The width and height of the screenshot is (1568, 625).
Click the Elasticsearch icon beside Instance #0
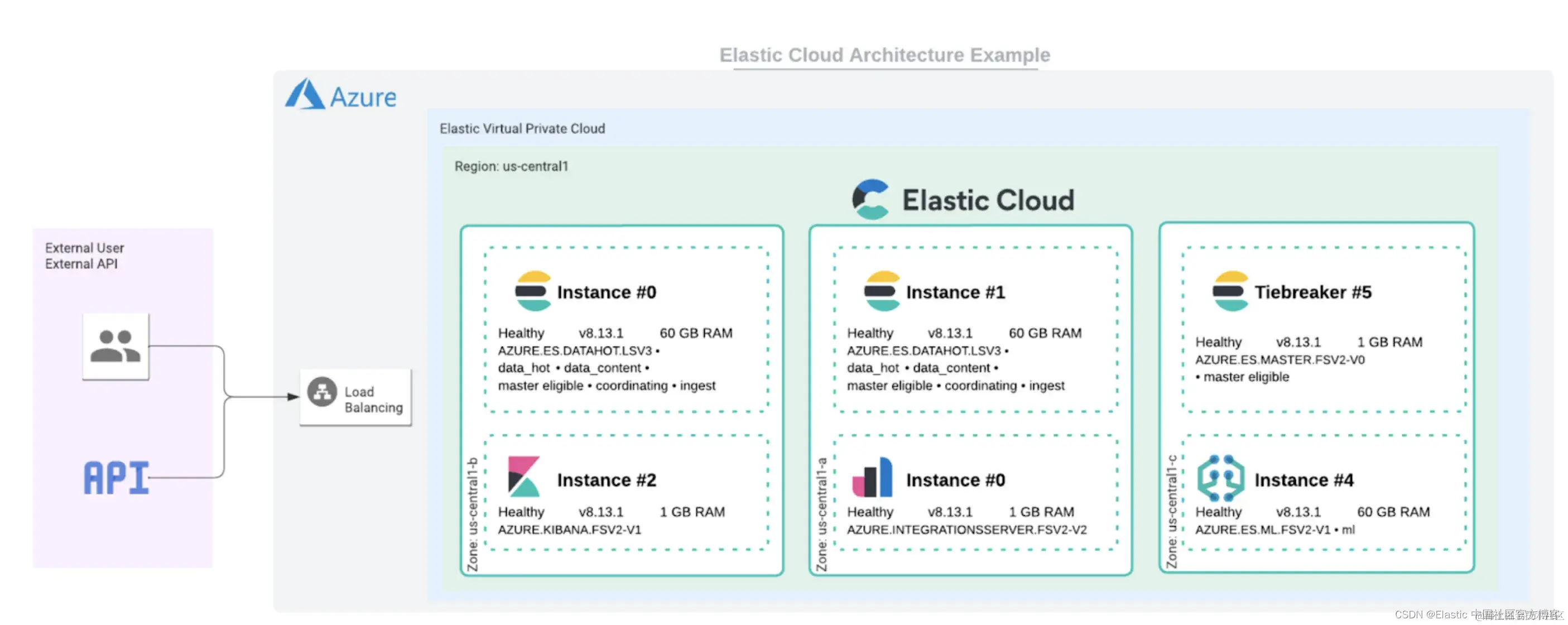[x=532, y=291]
